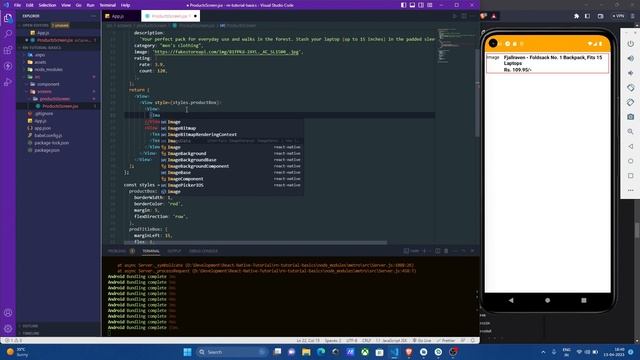This screenshot has width=640, height=360.
Task: Click the emulator zoom magnifier icon
Action: click(631, 131)
